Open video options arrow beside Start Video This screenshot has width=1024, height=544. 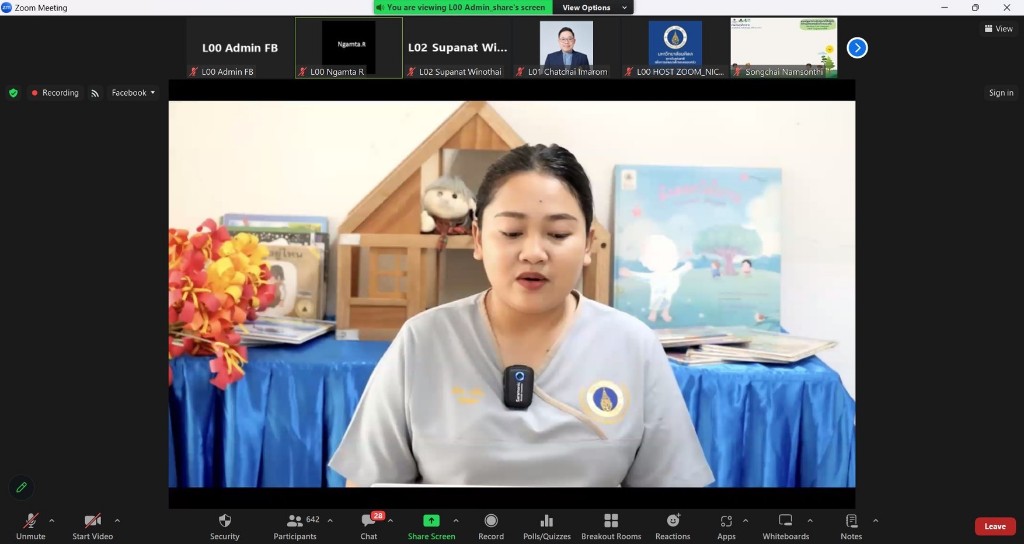click(x=117, y=520)
